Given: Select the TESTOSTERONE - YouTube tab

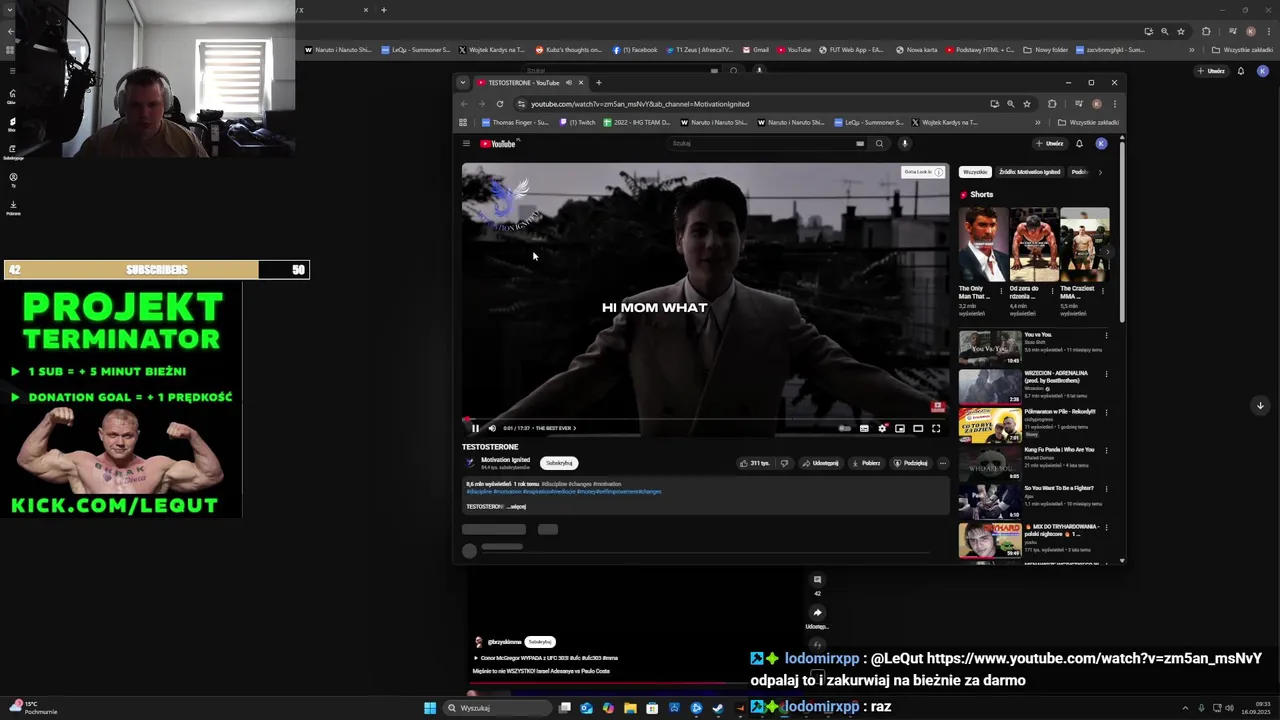Looking at the screenshot, I should click(530, 83).
